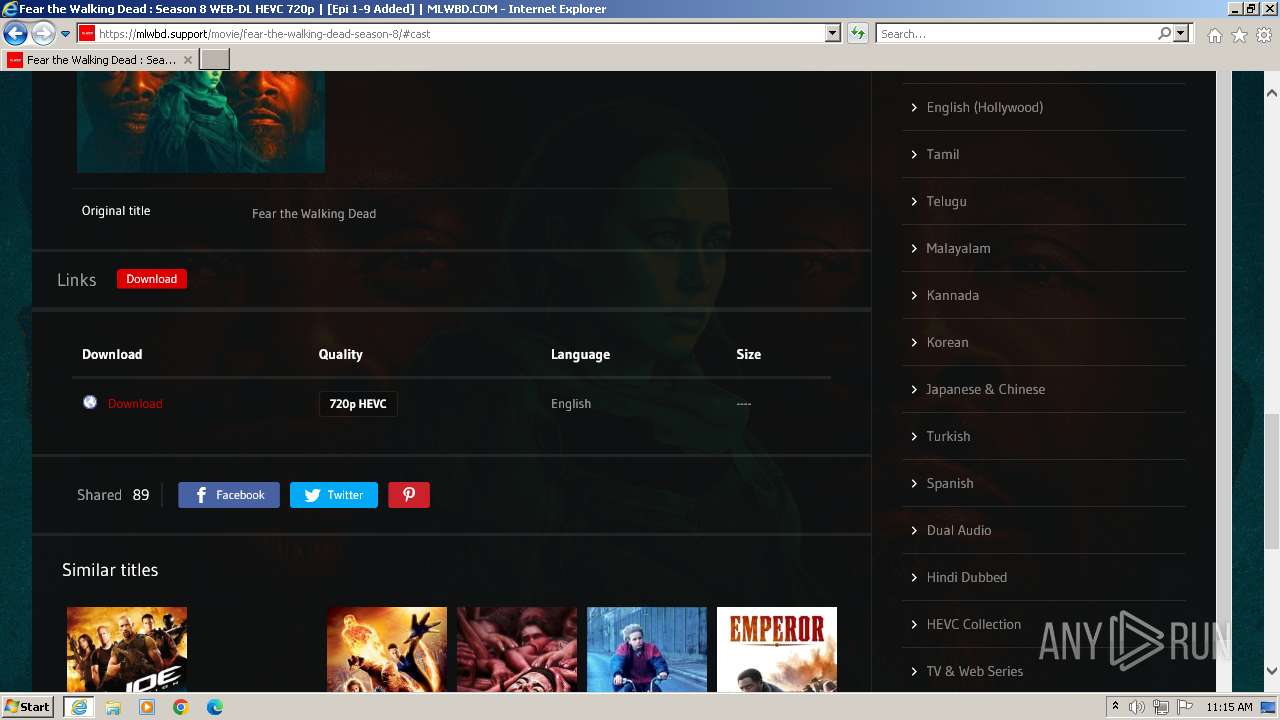This screenshot has width=1280, height=720.
Task: Open Favorites star icon
Action: (x=1239, y=35)
